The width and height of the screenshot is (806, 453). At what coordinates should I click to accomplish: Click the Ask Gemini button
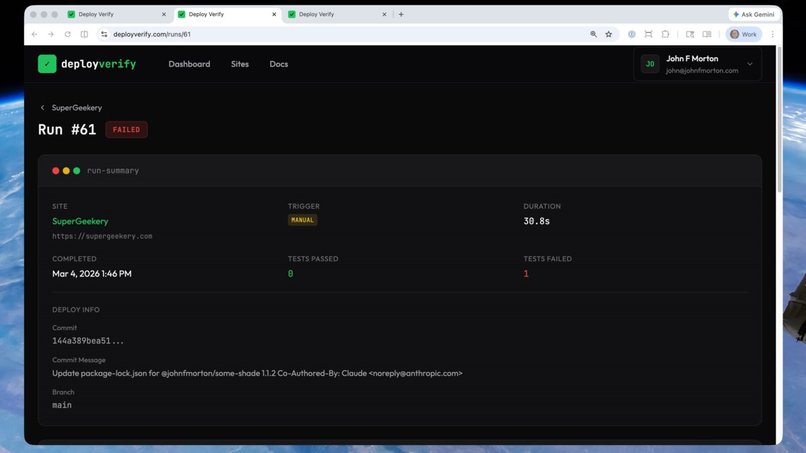tap(754, 14)
